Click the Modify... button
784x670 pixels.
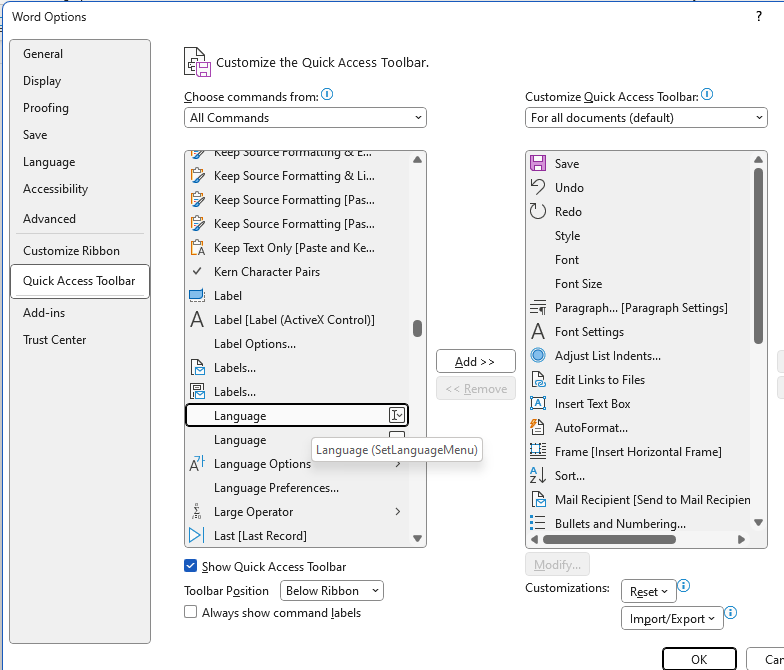pos(557,564)
